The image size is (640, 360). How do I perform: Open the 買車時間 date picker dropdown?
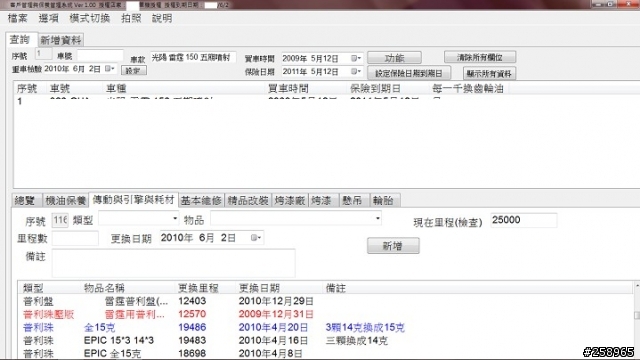(x=356, y=58)
